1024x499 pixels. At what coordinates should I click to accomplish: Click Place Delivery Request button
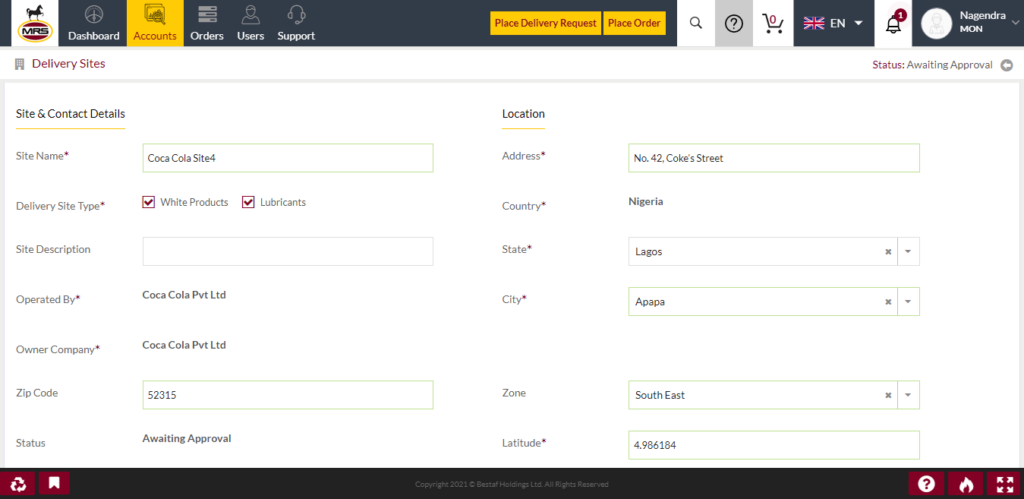(x=545, y=23)
